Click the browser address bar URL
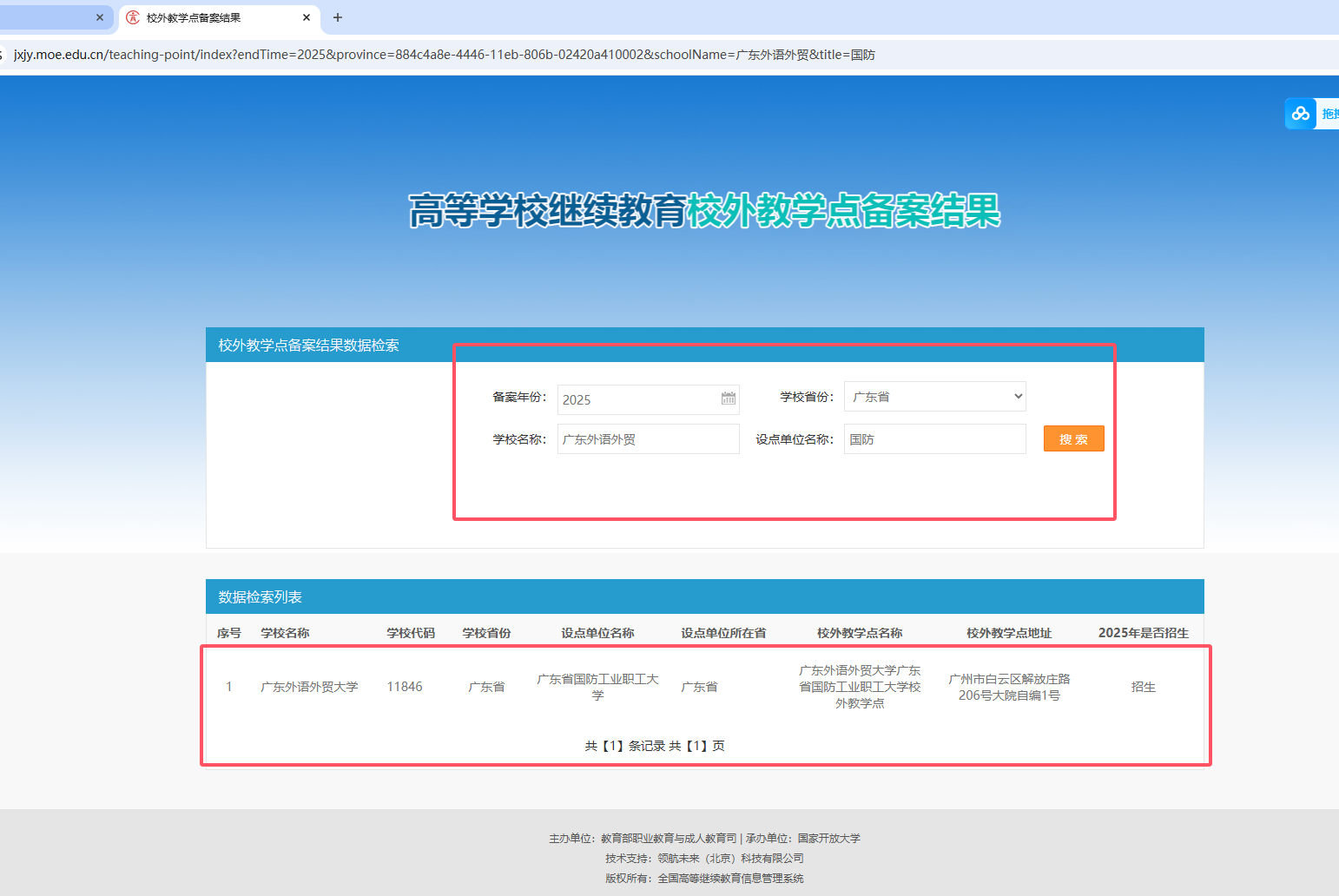 point(445,55)
